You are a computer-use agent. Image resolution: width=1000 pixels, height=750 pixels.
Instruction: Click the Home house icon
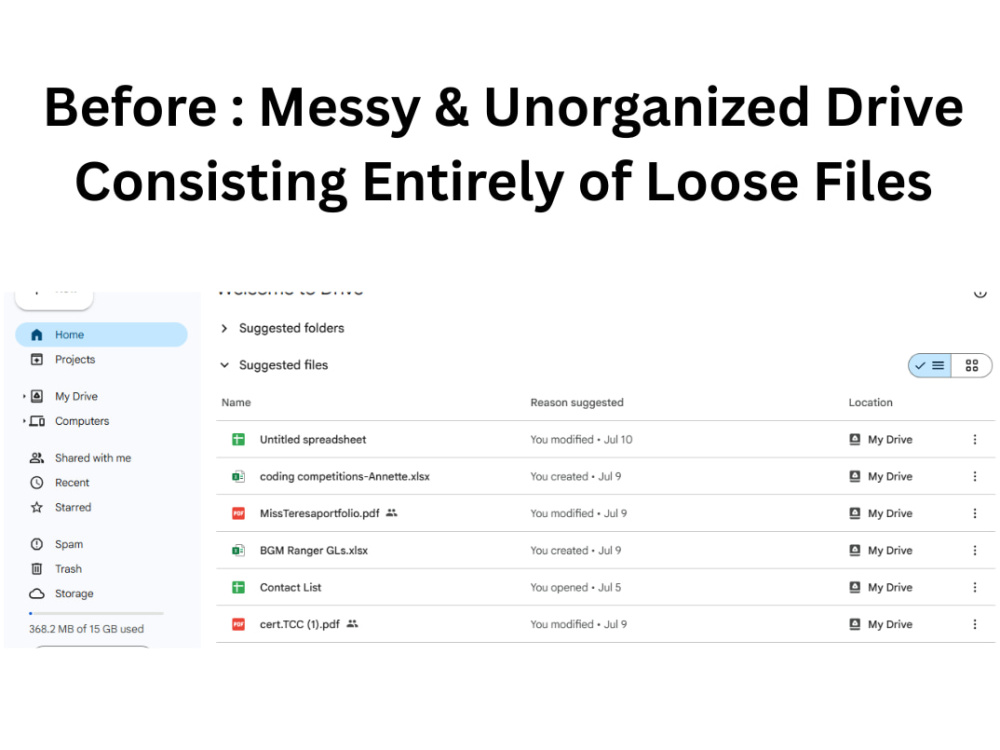pos(37,335)
